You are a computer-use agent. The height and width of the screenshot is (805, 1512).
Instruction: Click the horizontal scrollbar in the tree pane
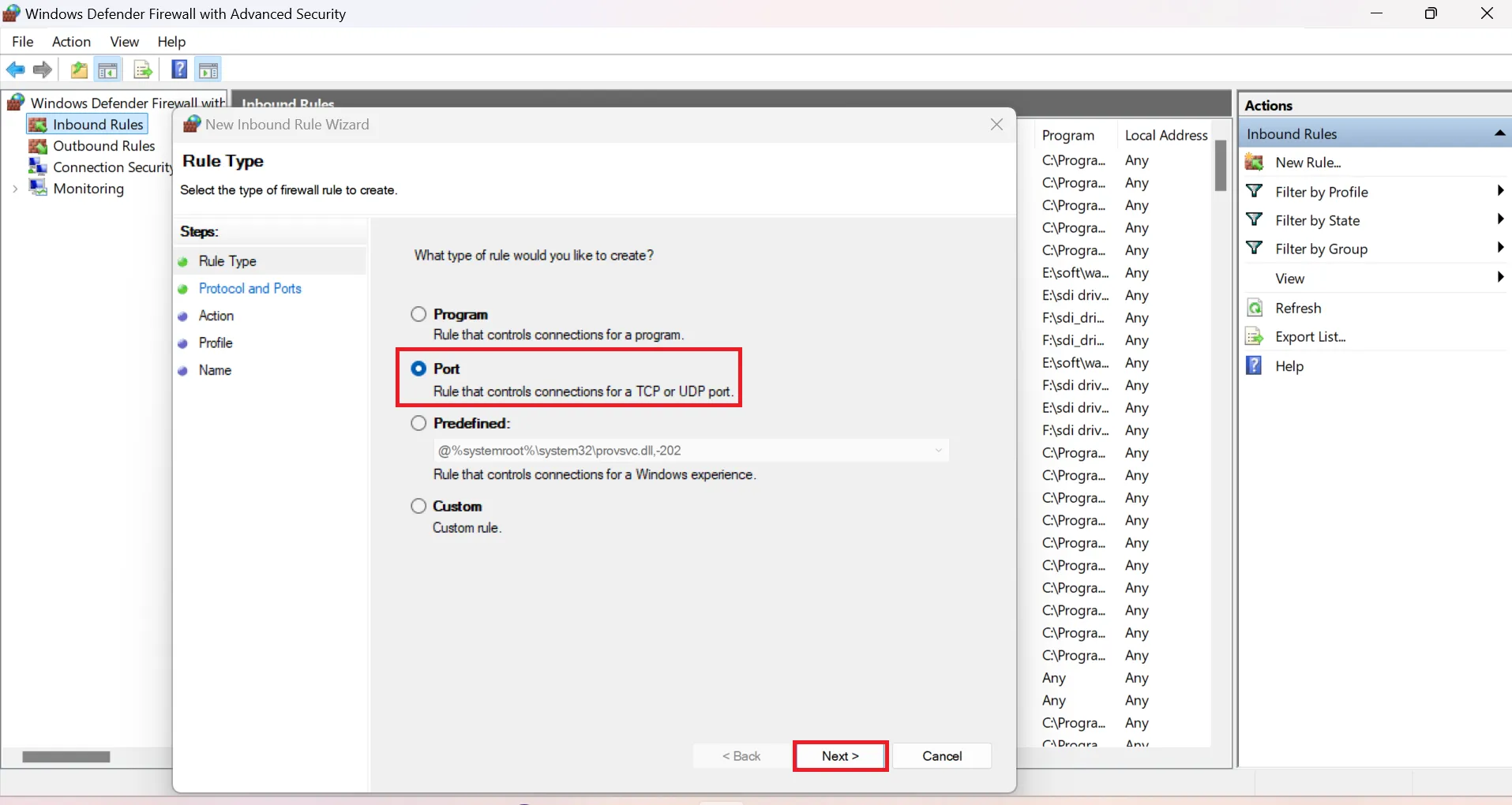(66, 757)
